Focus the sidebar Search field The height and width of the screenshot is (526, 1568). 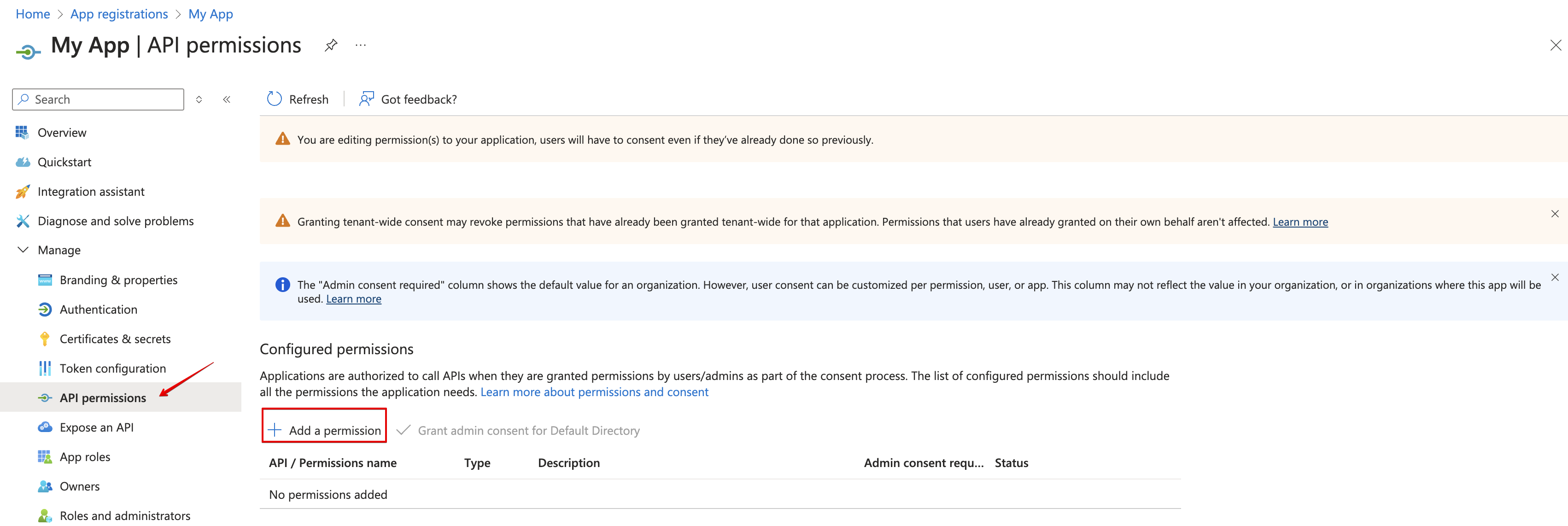coord(98,99)
